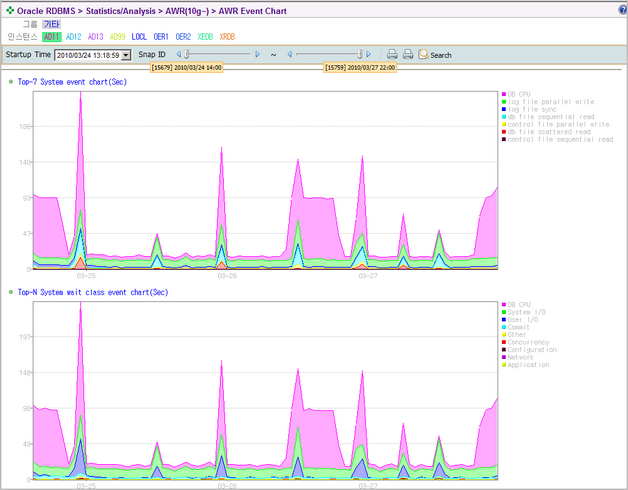Image resolution: width=628 pixels, height=490 pixels.
Task: Click the [15759] end snapshot tooltip label
Action: [x=360, y=67]
